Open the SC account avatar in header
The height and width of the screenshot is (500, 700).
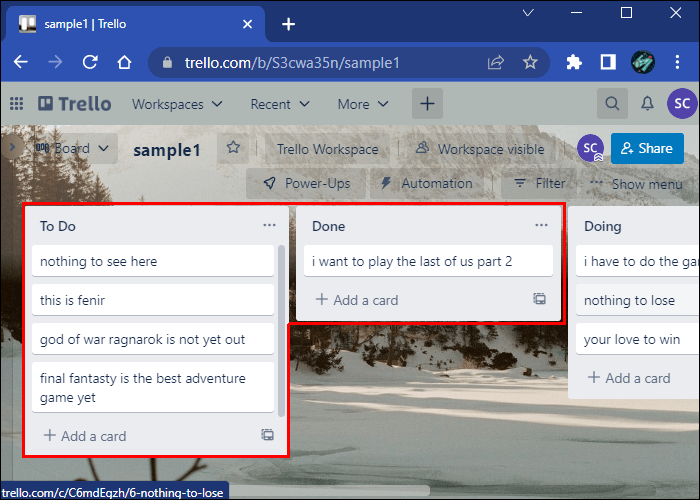point(682,104)
